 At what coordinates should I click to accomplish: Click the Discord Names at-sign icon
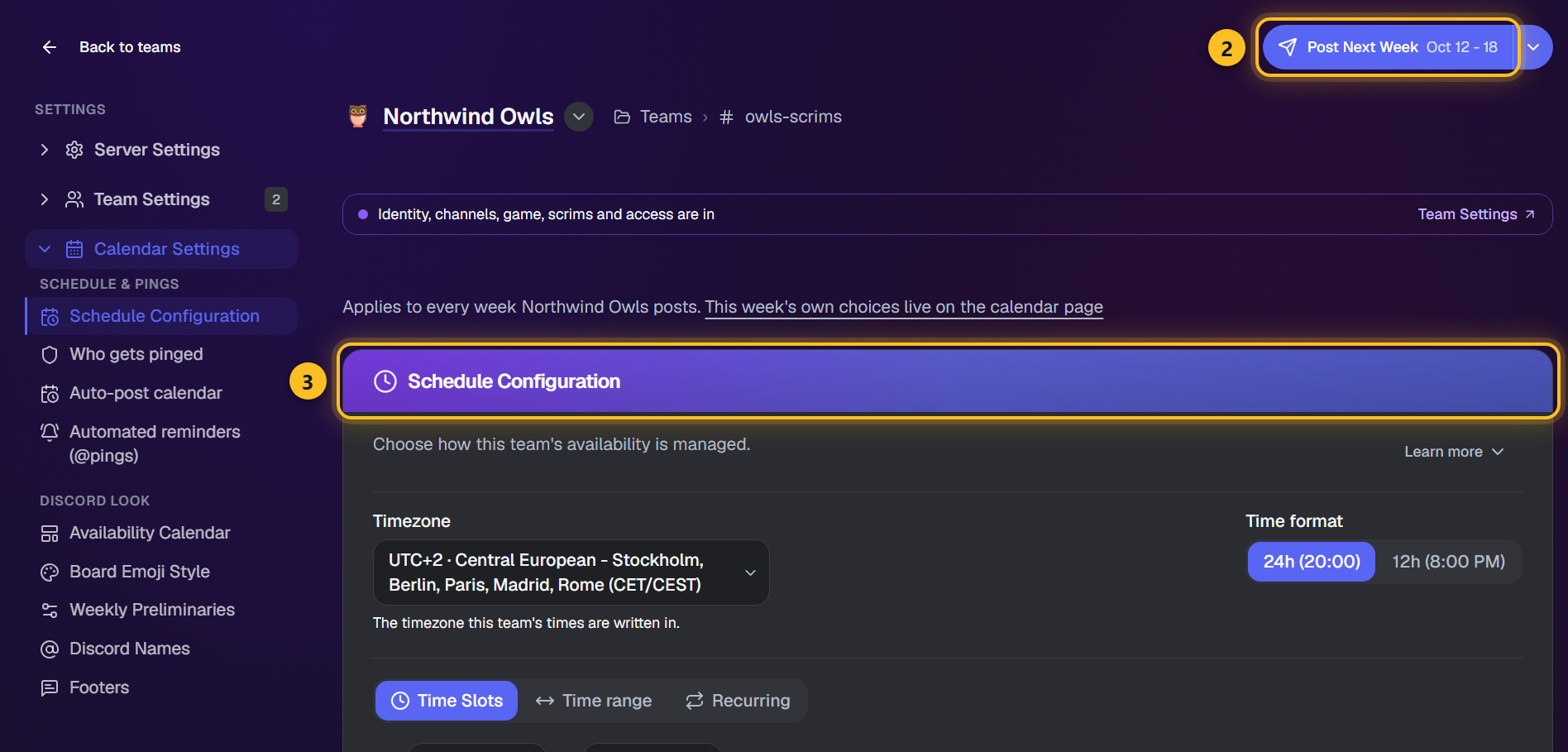pos(50,649)
